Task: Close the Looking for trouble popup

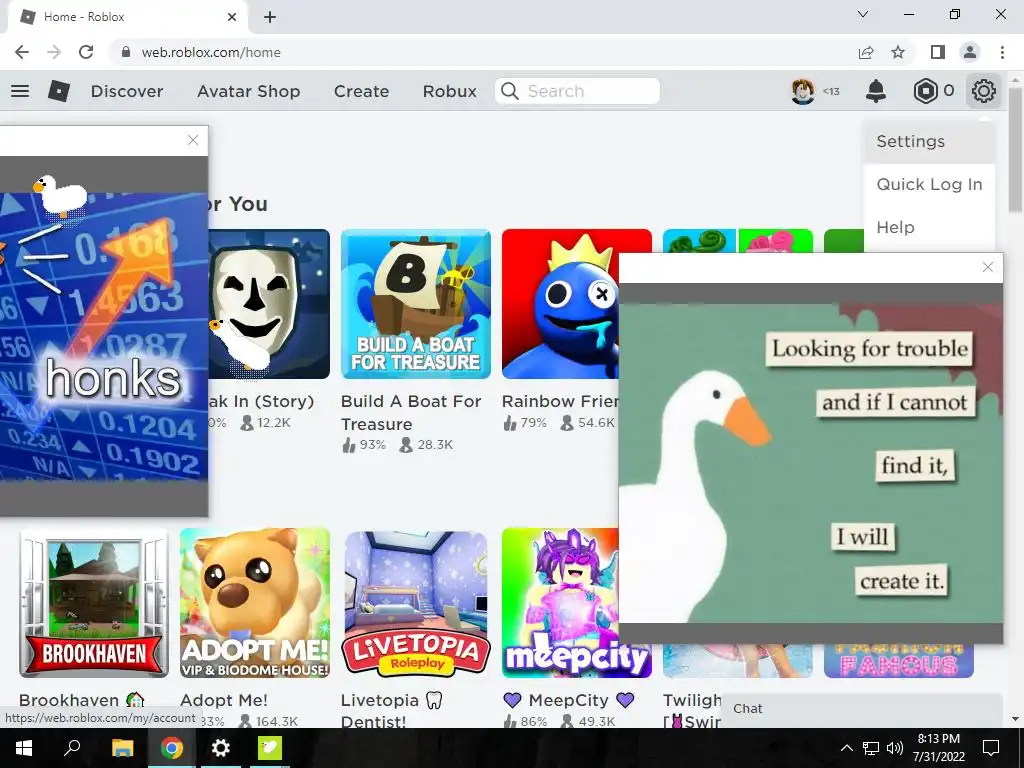Action: (x=987, y=267)
